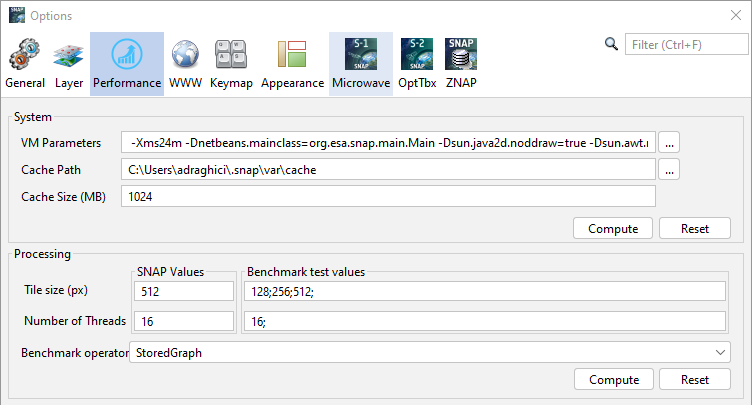The image size is (752, 405).
Task: Select the Appearance options icon
Action: 293,64
